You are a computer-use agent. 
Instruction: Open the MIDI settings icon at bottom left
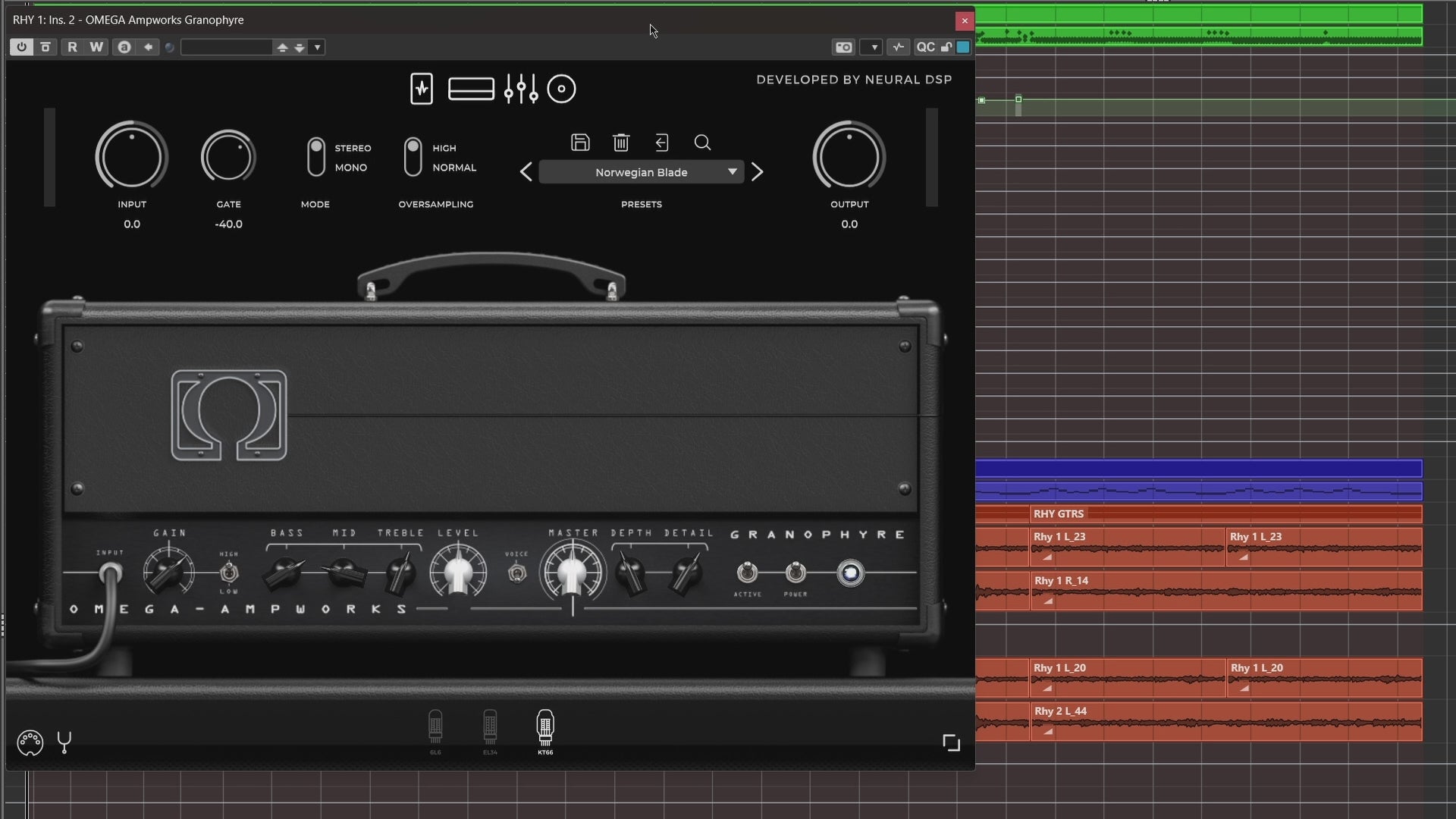point(30,742)
